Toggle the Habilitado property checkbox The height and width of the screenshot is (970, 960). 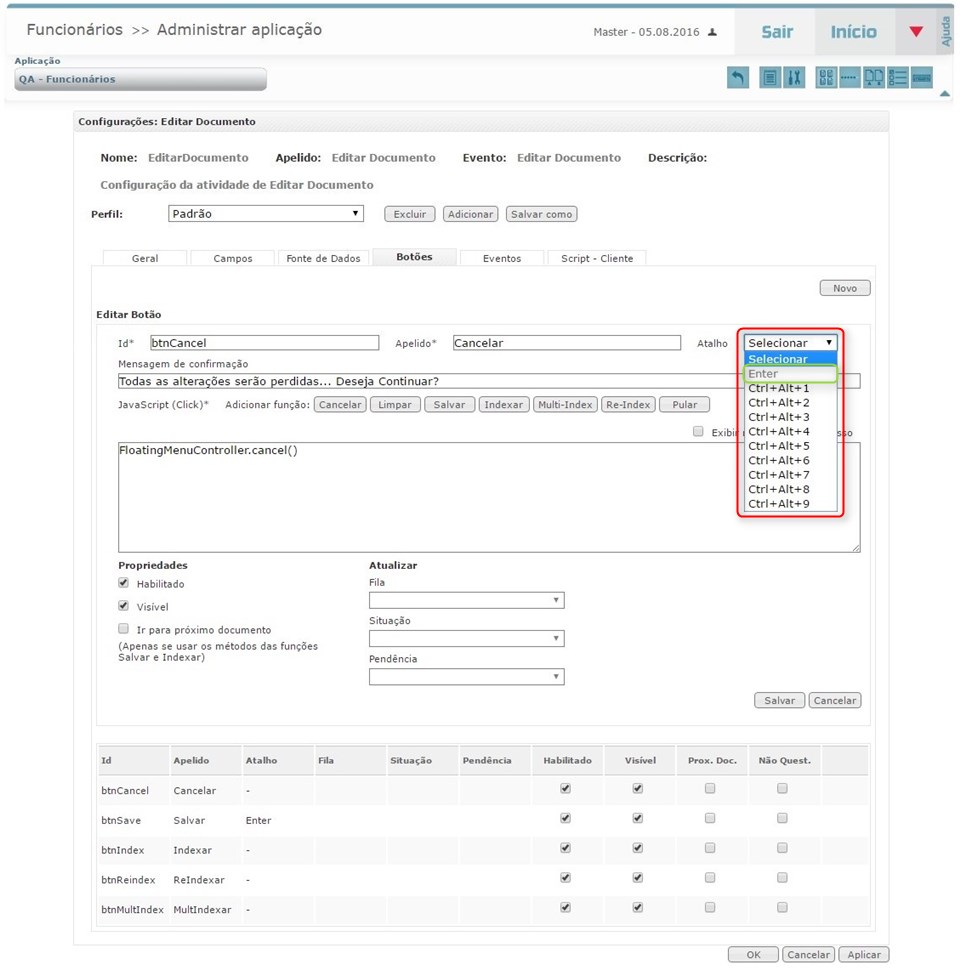[124, 583]
